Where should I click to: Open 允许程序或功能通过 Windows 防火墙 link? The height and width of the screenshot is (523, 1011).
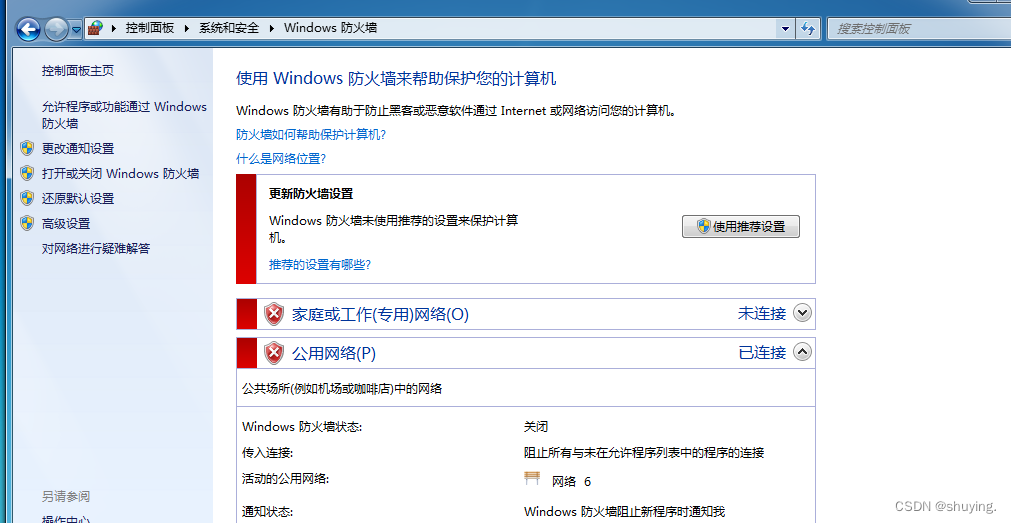click(x=124, y=115)
